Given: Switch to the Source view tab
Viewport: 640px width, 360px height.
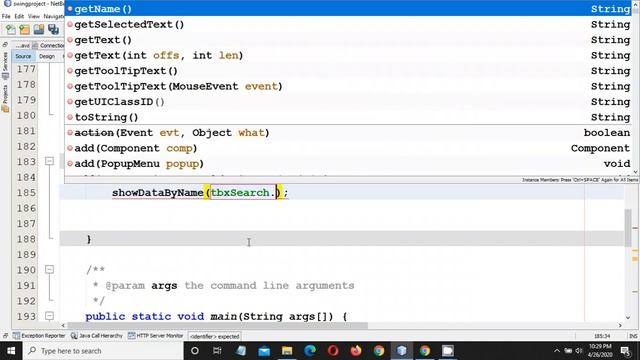Looking at the screenshot, I should click(23, 56).
